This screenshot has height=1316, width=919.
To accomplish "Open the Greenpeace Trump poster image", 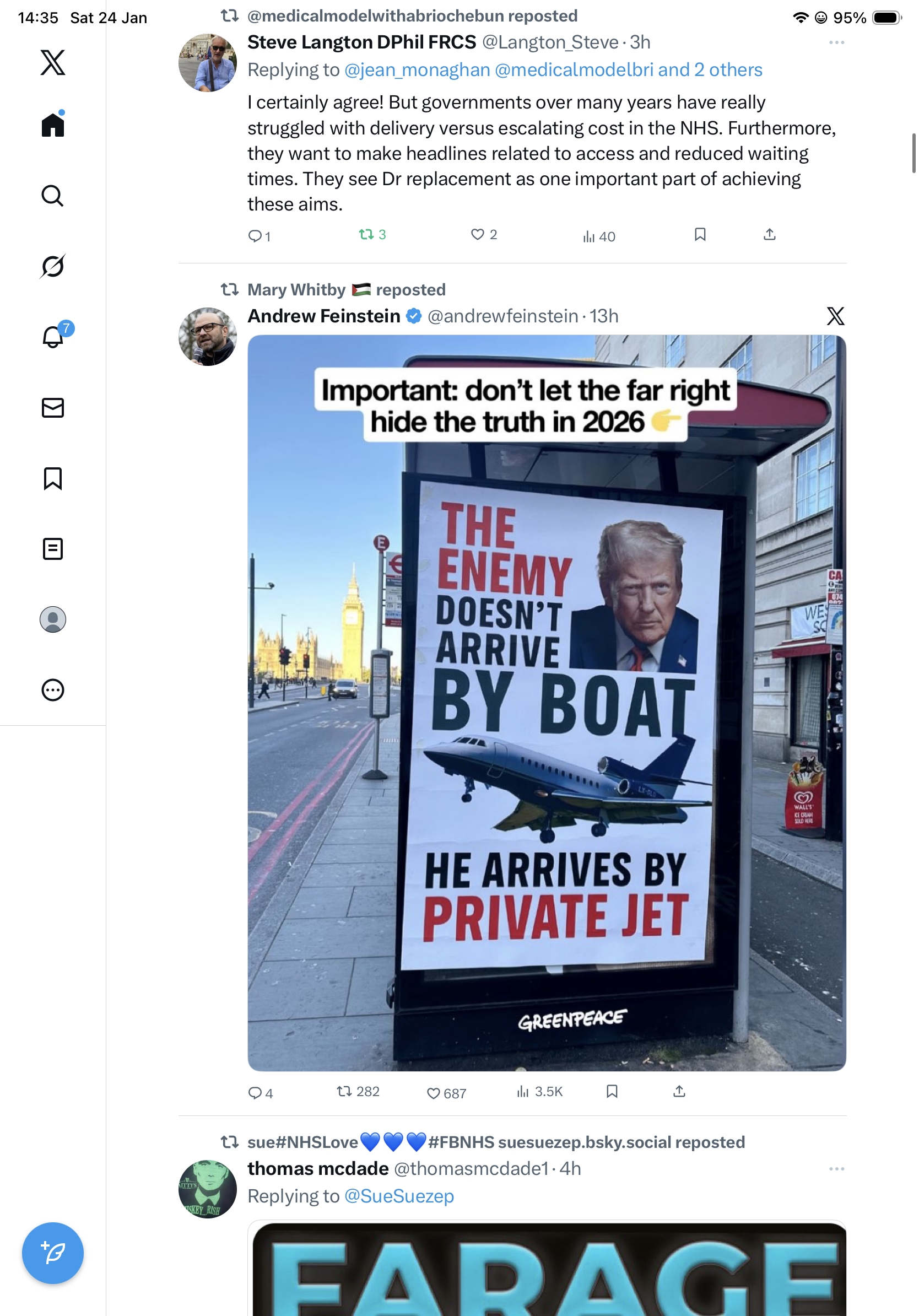I will [547, 703].
